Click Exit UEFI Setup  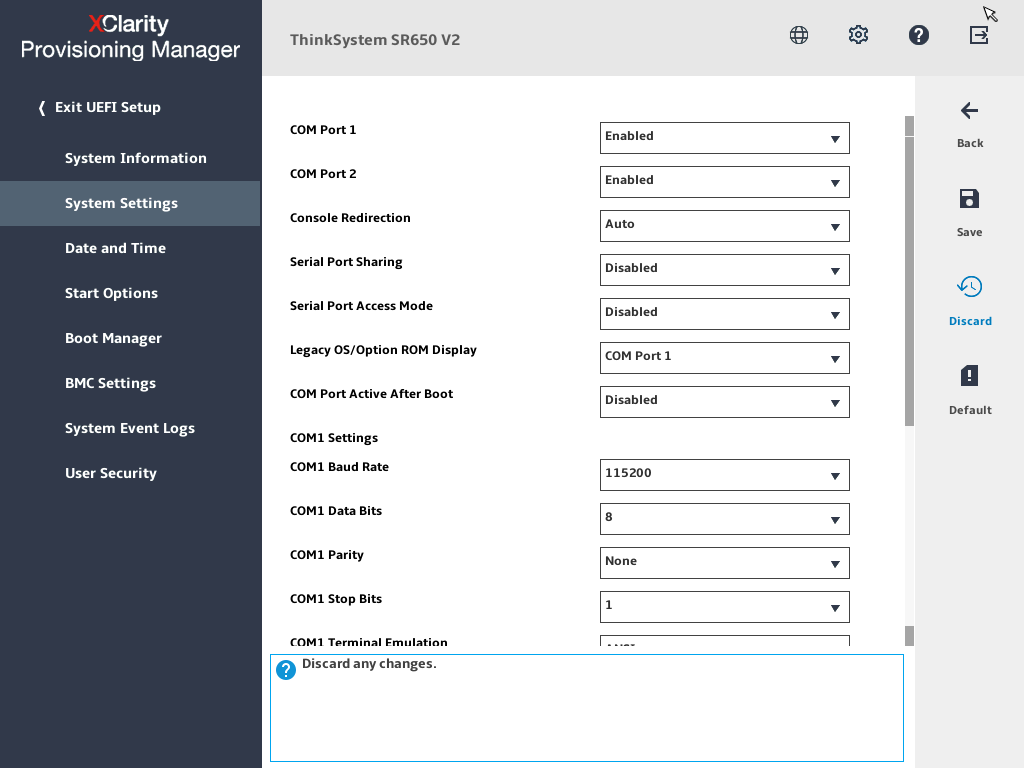pos(100,107)
